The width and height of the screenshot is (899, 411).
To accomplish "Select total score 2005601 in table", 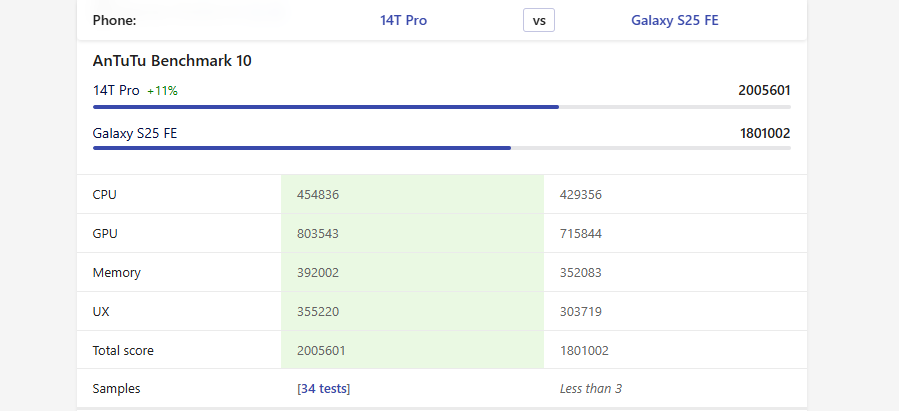I will (x=321, y=351).
